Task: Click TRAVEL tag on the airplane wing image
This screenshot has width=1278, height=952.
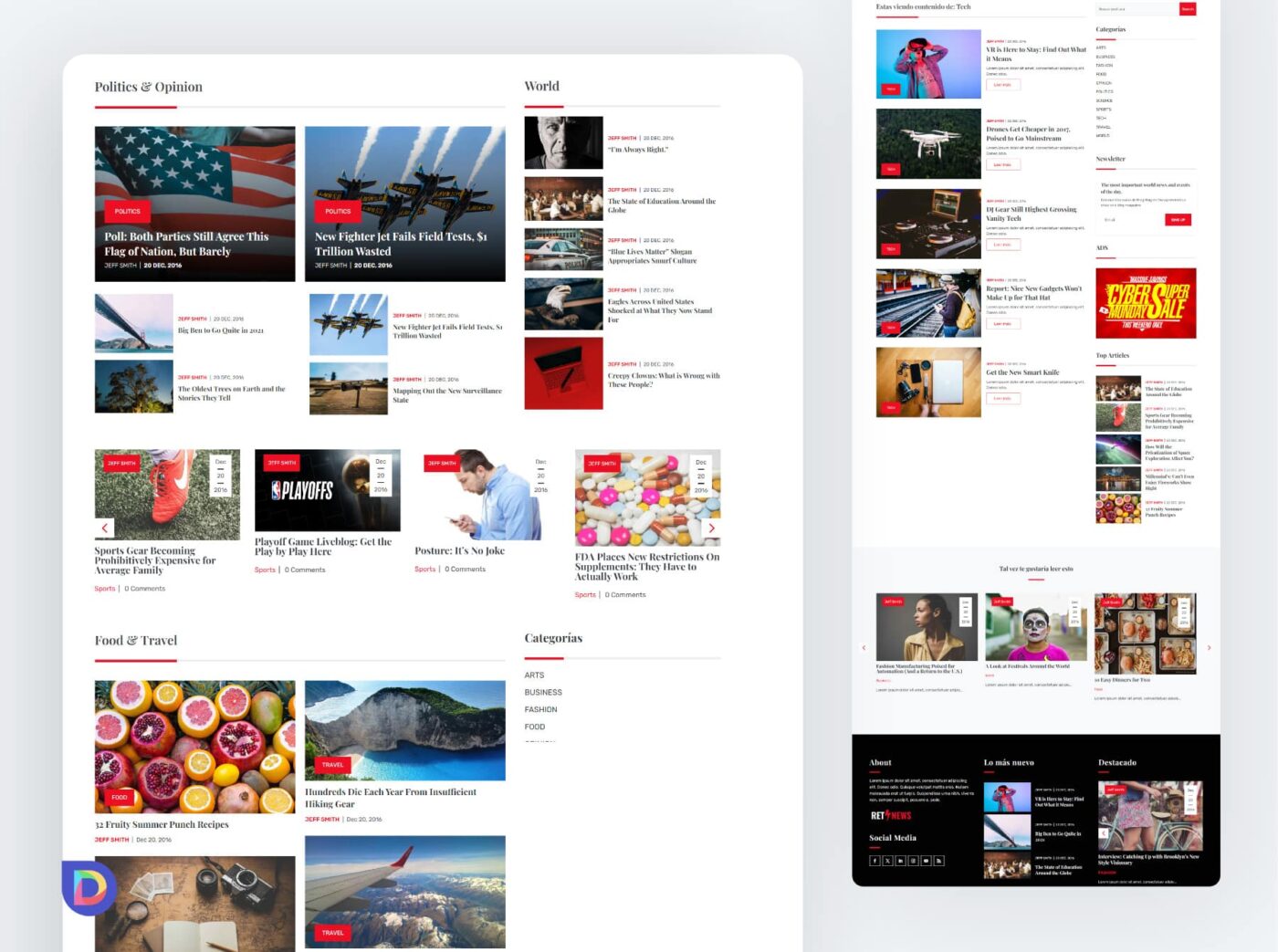Action: (333, 932)
